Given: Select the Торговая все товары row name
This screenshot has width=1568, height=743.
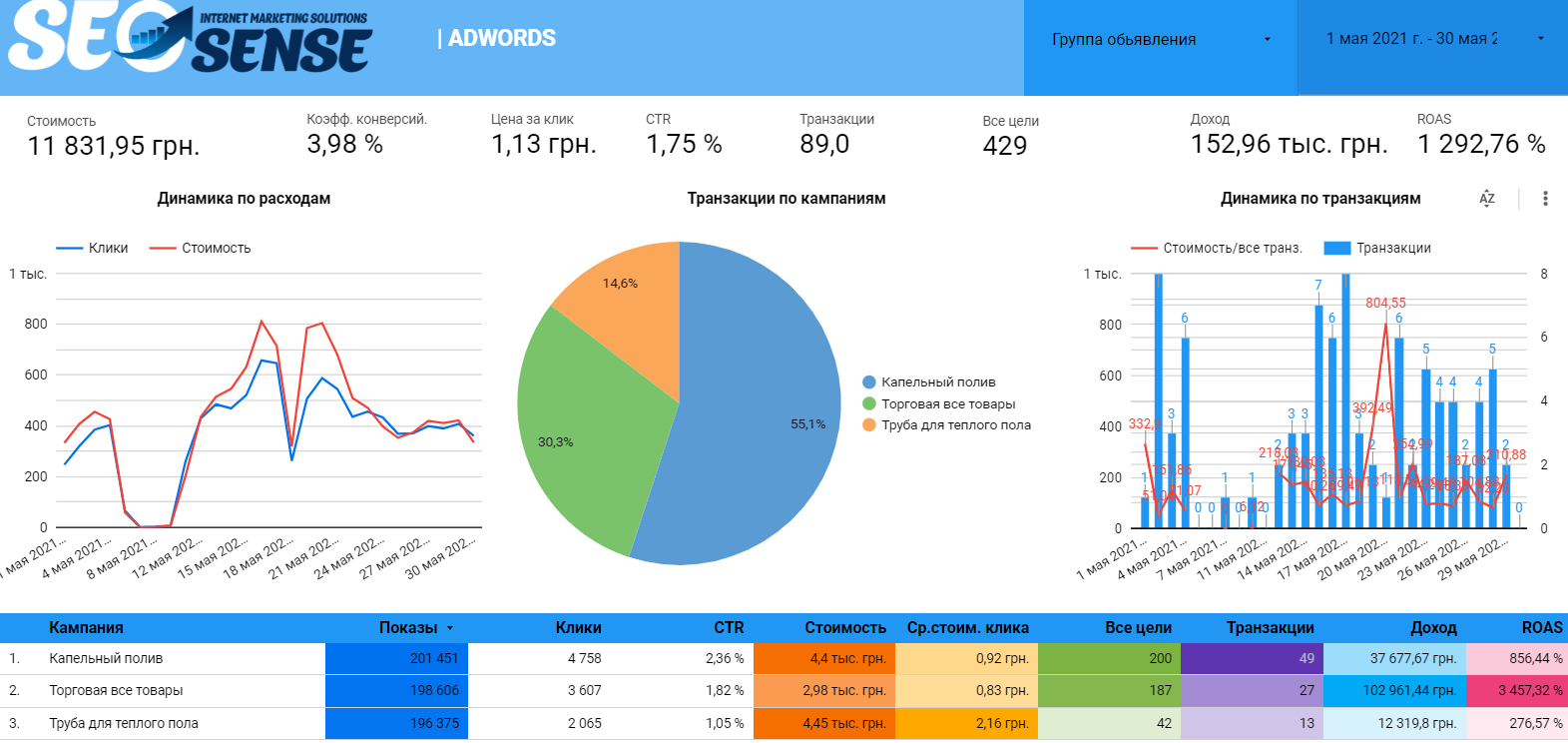Looking at the screenshot, I should click(x=116, y=690).
